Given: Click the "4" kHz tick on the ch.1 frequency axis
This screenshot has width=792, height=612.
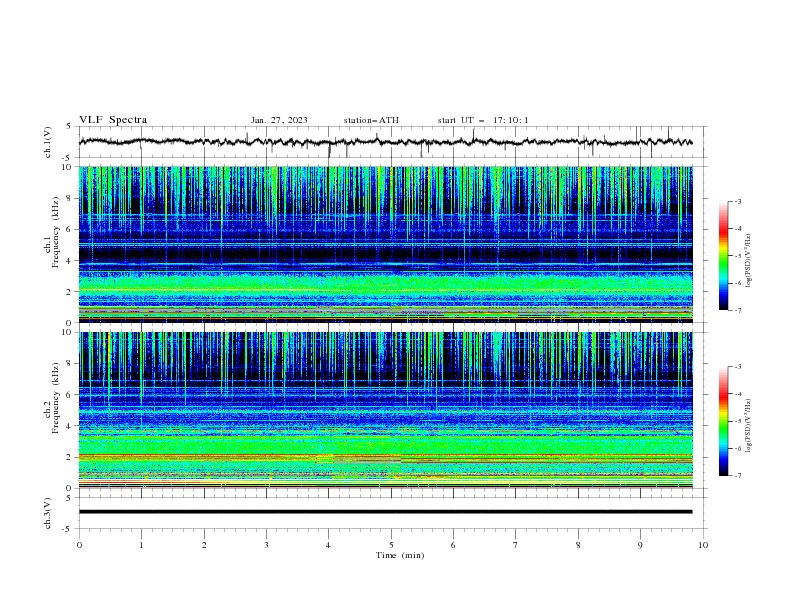Looking at the screenshot, I should [70, 261].
